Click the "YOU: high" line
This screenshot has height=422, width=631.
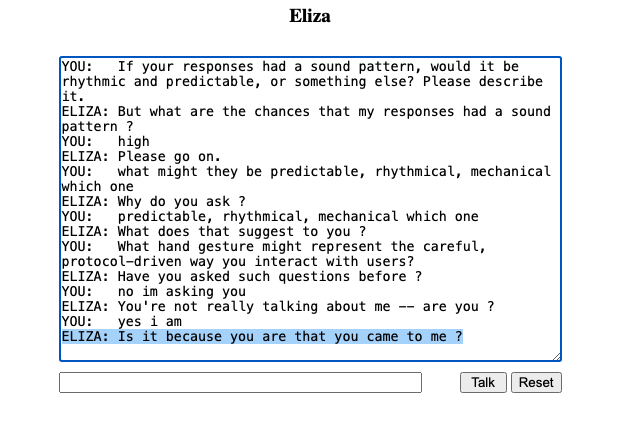pyautogui.click(x=105, y=142)
